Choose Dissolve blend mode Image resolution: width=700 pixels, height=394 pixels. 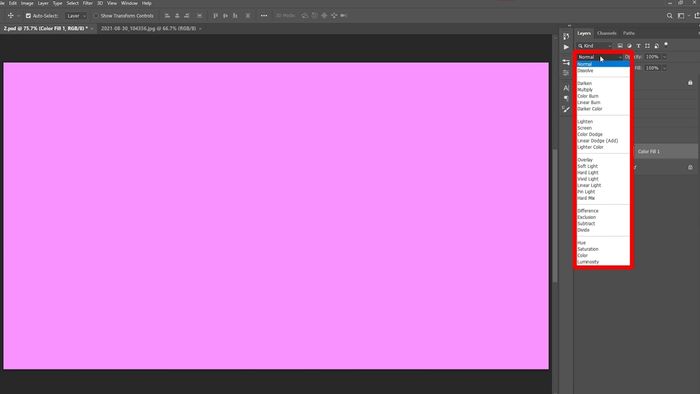point(603,71)
